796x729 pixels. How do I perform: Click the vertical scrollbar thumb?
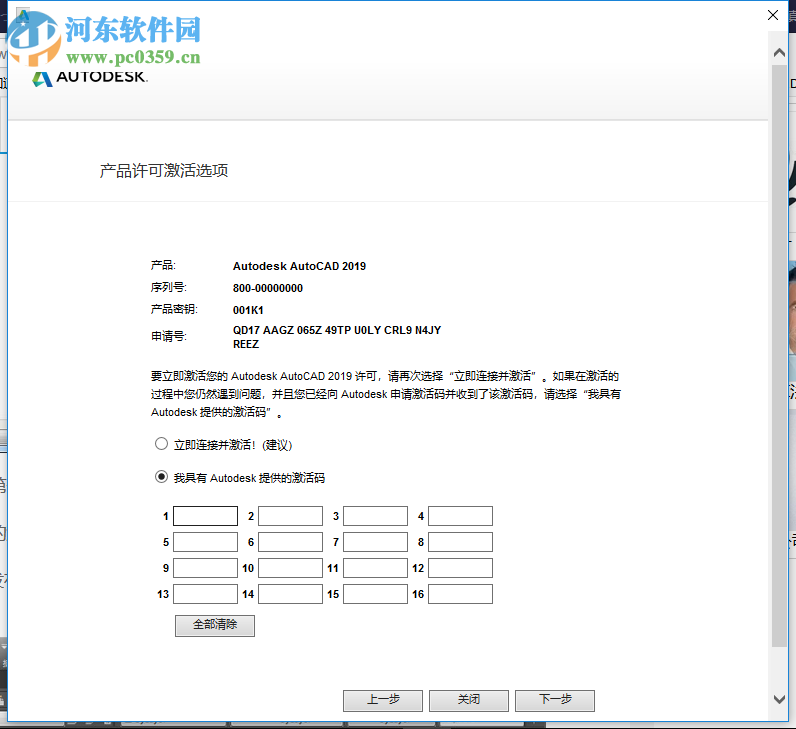point(779,355)
